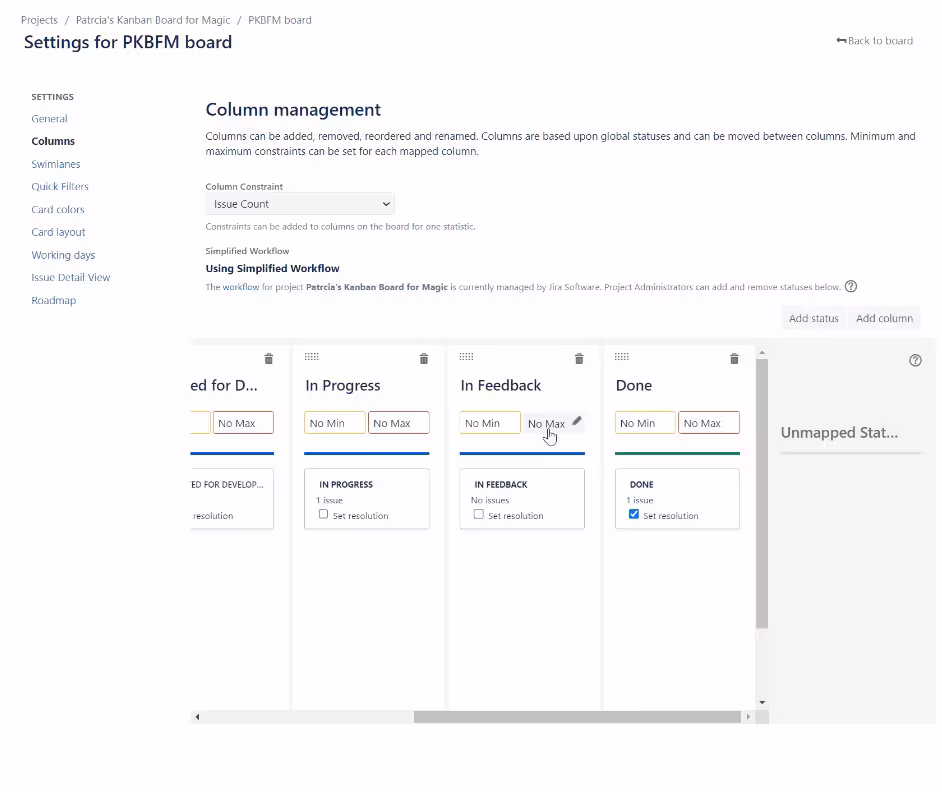Click the drag handle of Done column
Image resolution: width=942 pixels, height=792 pixels.
point(621,357)
